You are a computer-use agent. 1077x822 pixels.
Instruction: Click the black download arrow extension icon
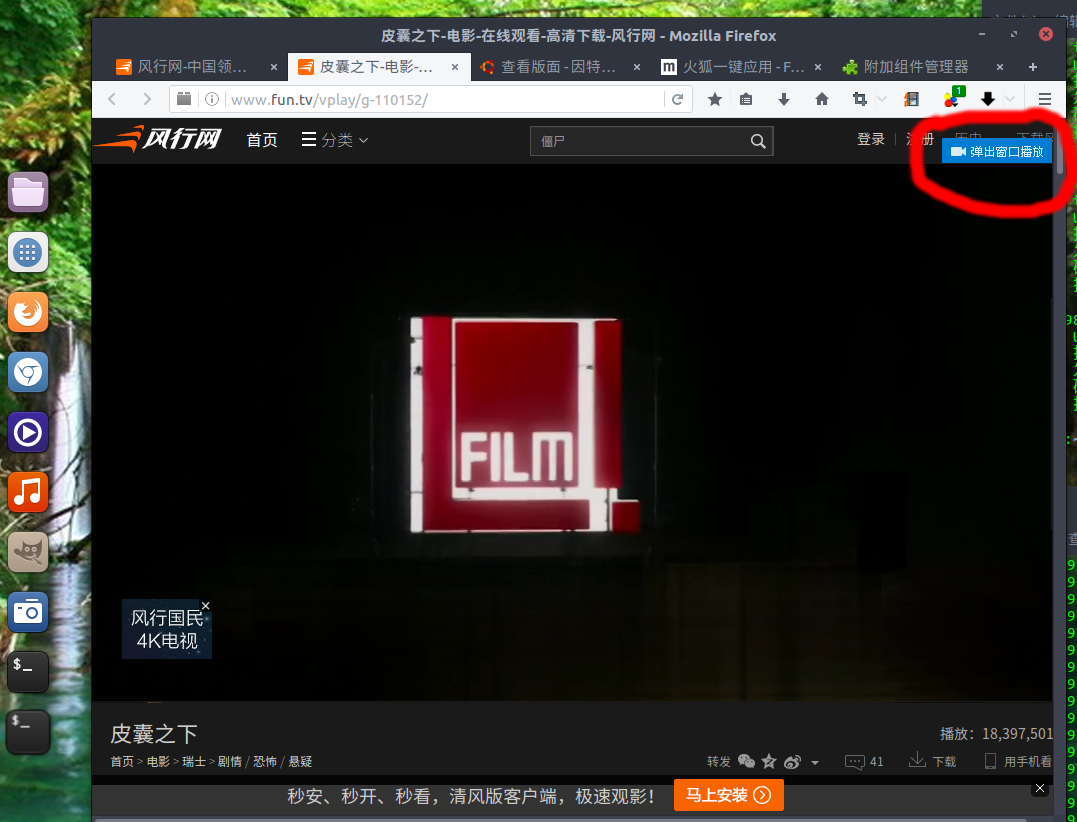[x=988, y=100]
